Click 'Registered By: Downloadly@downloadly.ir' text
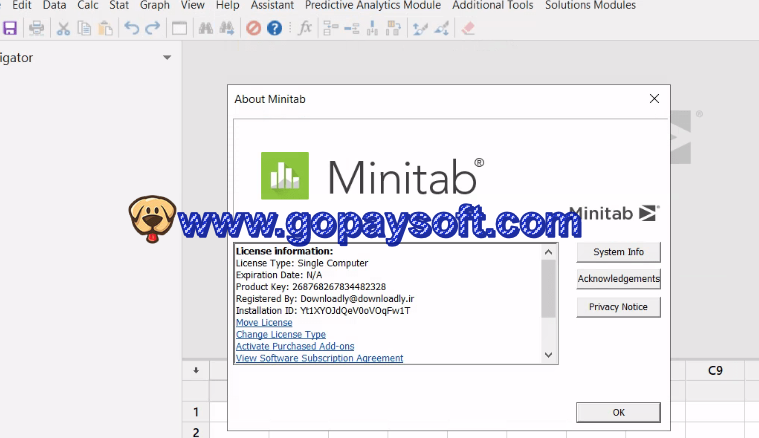This screenshot has height=438, width=759. point(325,299)
